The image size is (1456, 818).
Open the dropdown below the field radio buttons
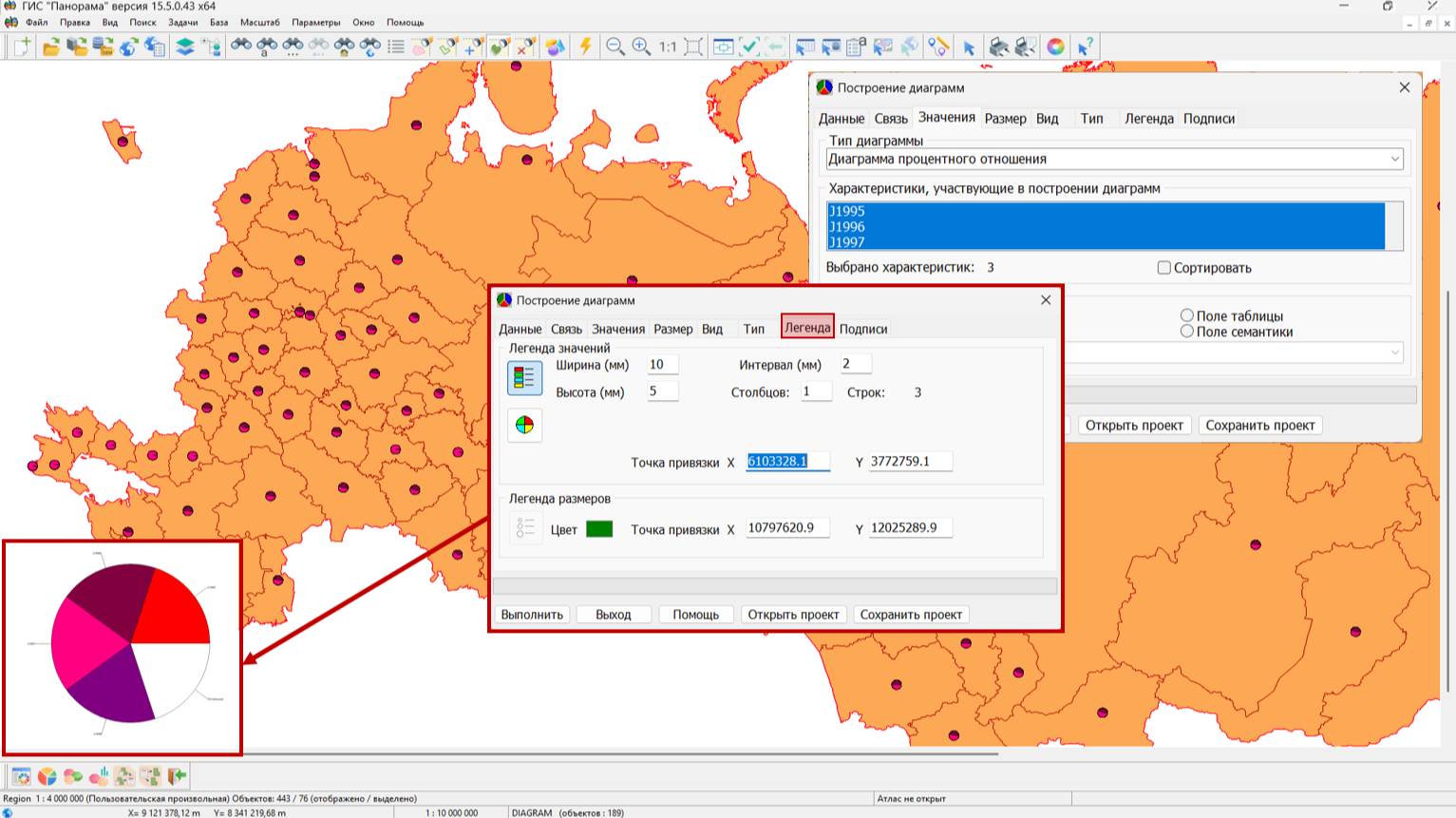pyautogui.click(x=1394, y=352)
